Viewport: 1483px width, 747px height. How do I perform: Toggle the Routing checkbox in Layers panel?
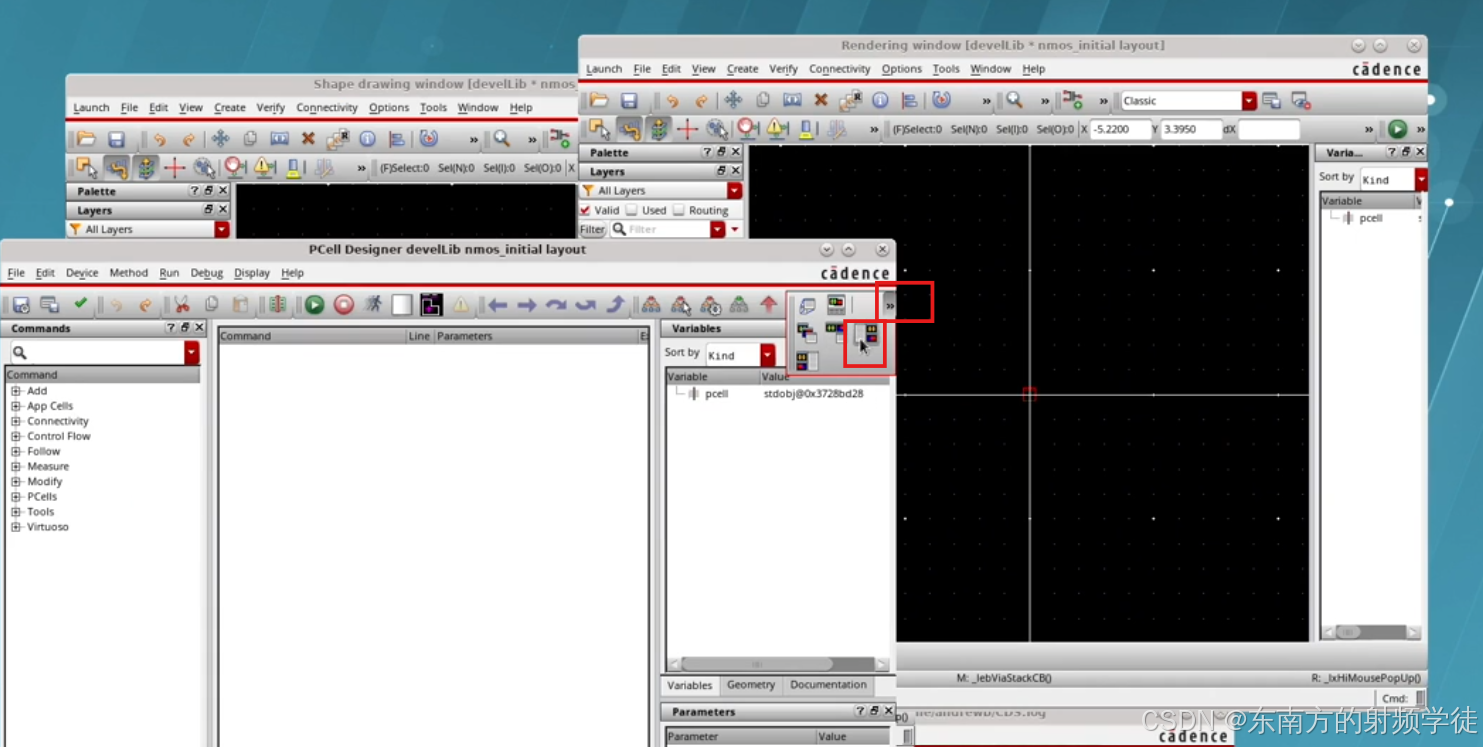click(679, 210)
